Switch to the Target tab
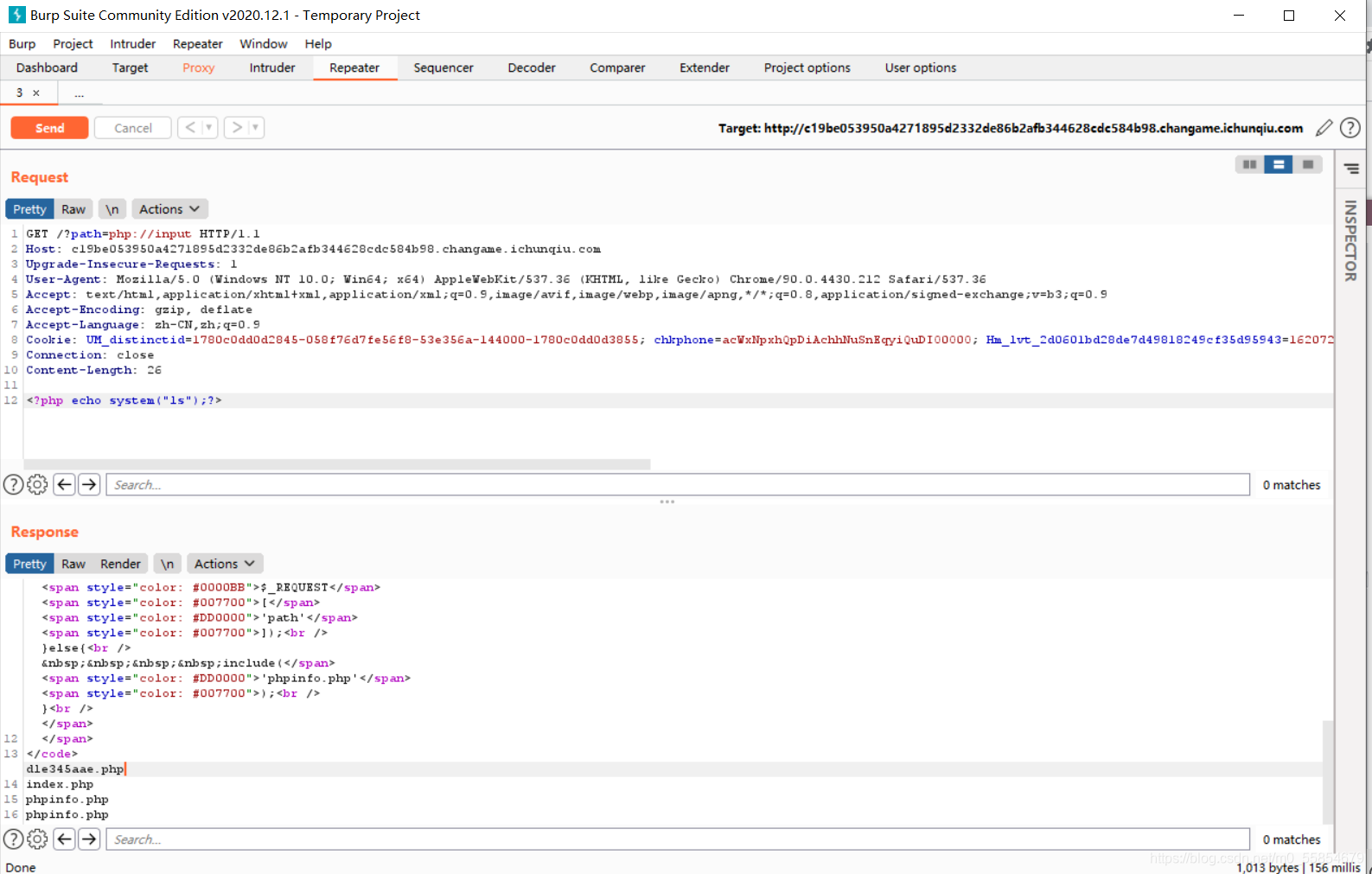1372x874 pixels. pyautogui.click(x=130, y=67)
